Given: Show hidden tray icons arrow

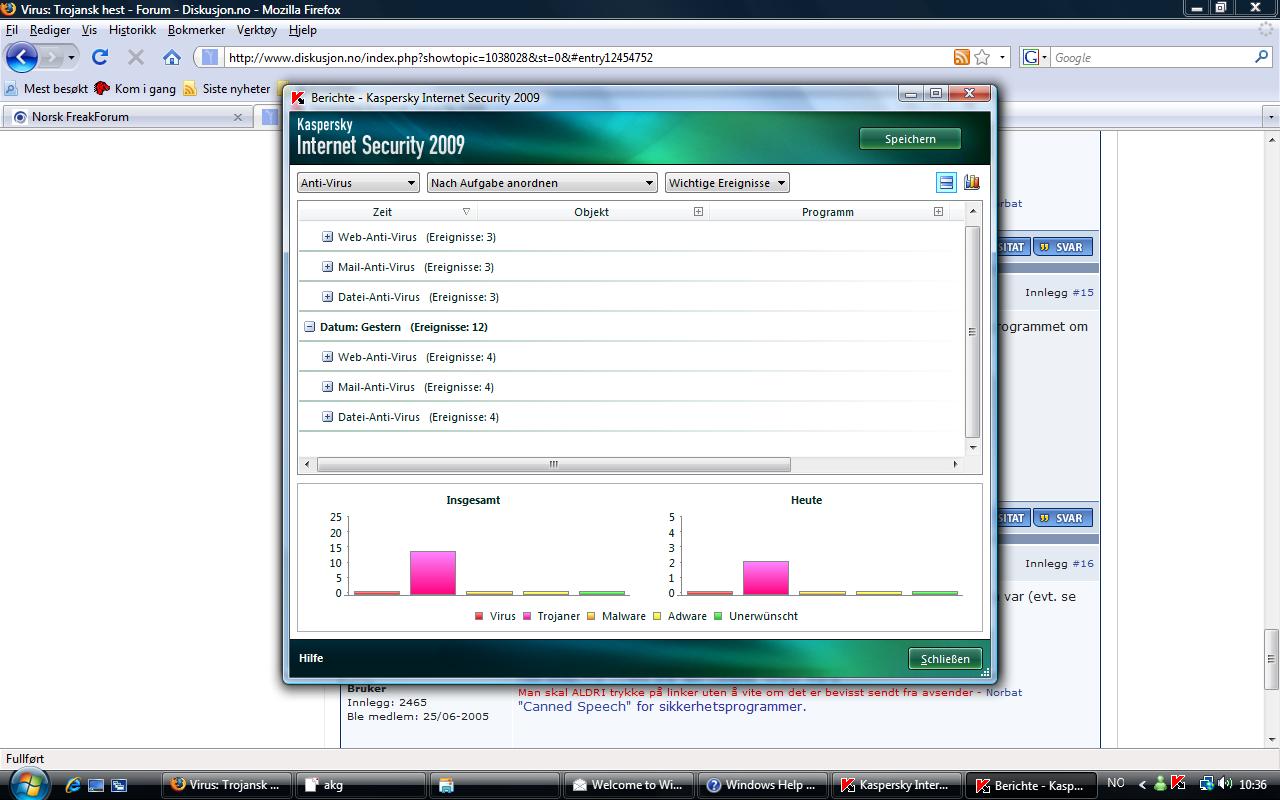Looking at the screenshot, I should (1142, 785).
